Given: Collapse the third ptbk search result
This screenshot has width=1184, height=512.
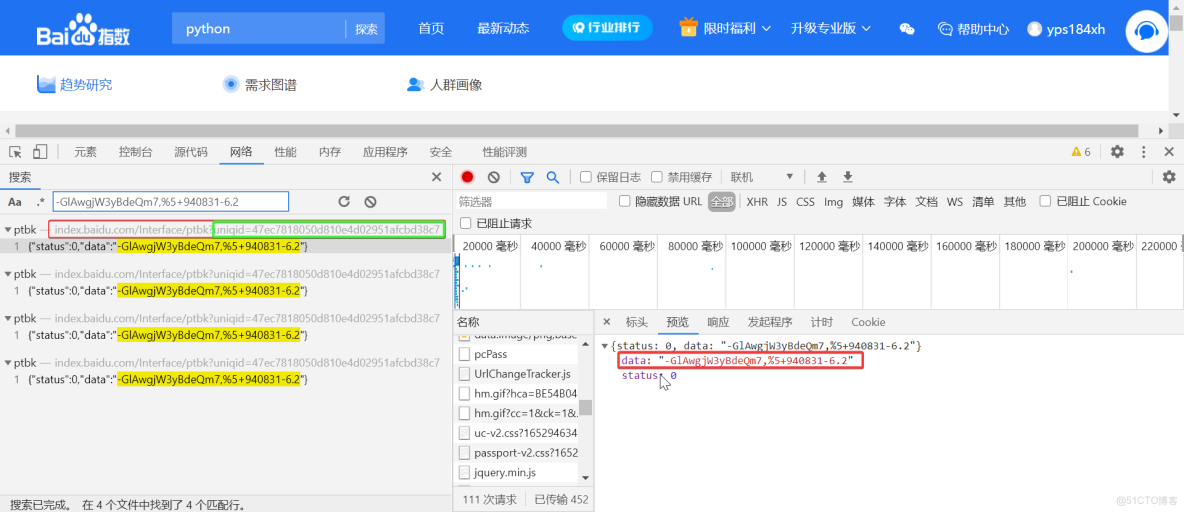Looking at the screenshot, I should click(8, 319).
